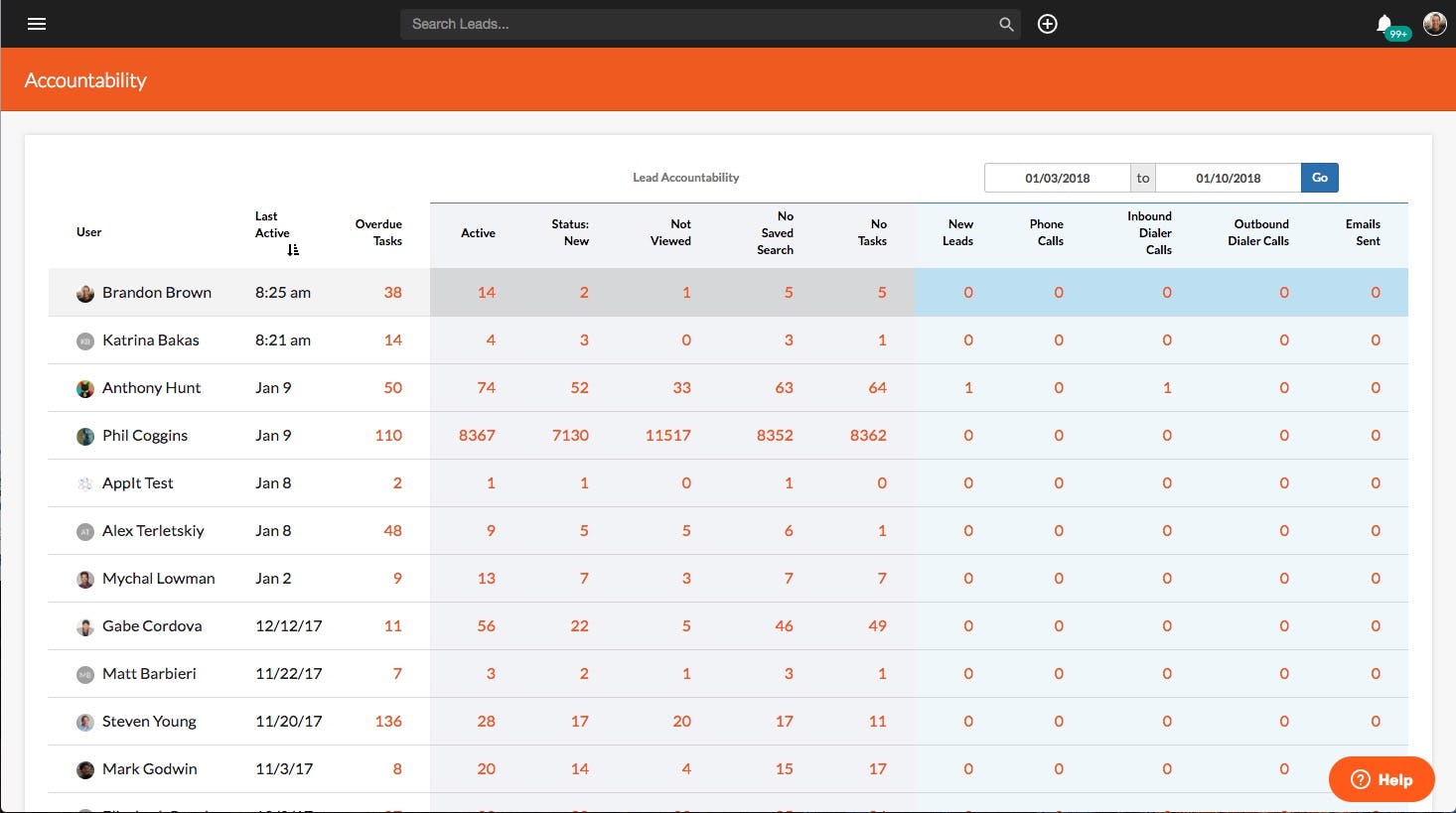Click Phil Coggins's overdue tasks count 110
1456x813 pixels.
pos(388,436)
